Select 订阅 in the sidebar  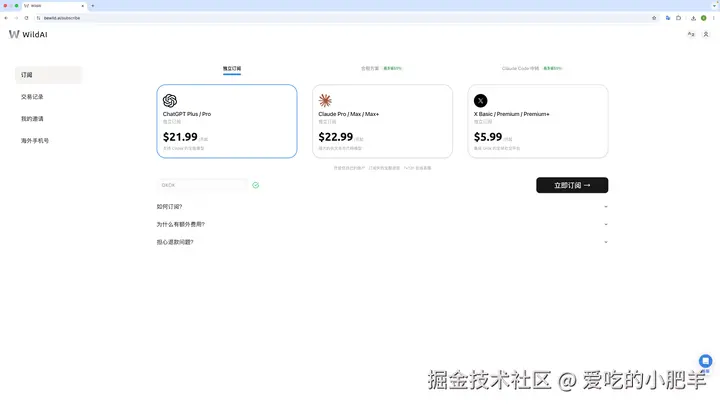(x=48, y=75)
